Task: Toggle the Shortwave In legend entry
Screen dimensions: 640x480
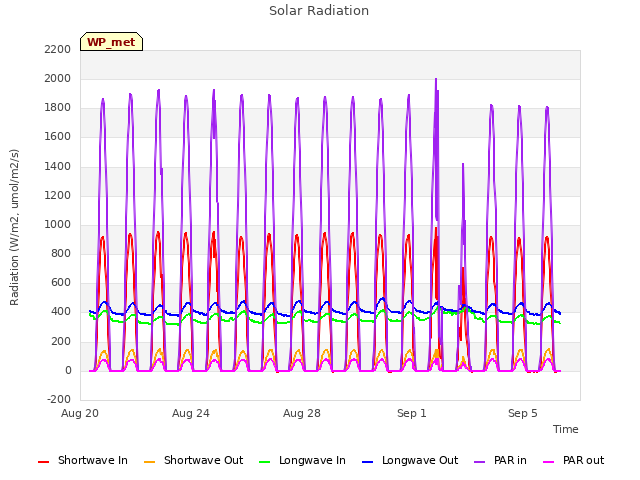Action: click(x=83, y=460)
